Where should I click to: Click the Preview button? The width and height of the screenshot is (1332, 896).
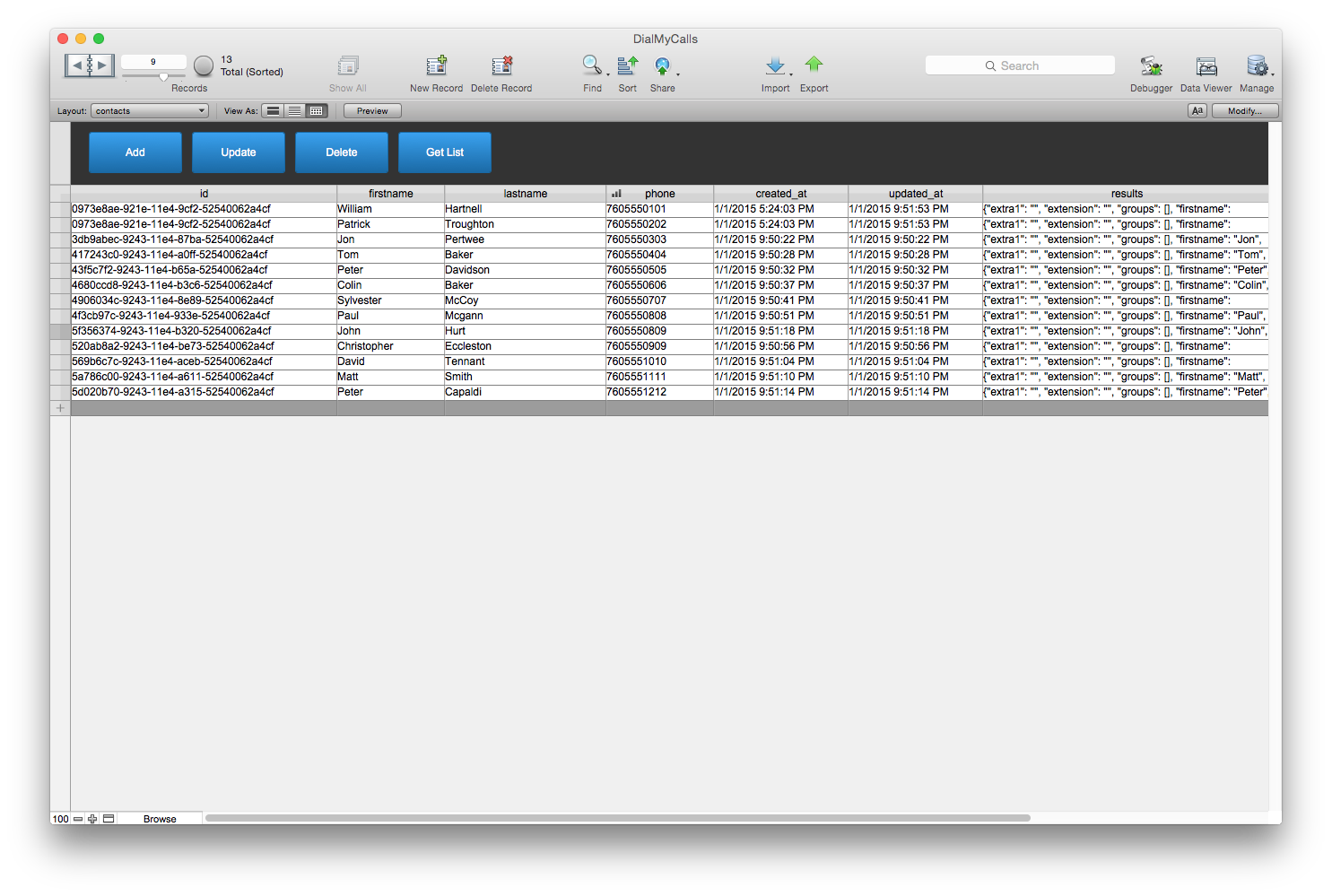tap(372, 111)
